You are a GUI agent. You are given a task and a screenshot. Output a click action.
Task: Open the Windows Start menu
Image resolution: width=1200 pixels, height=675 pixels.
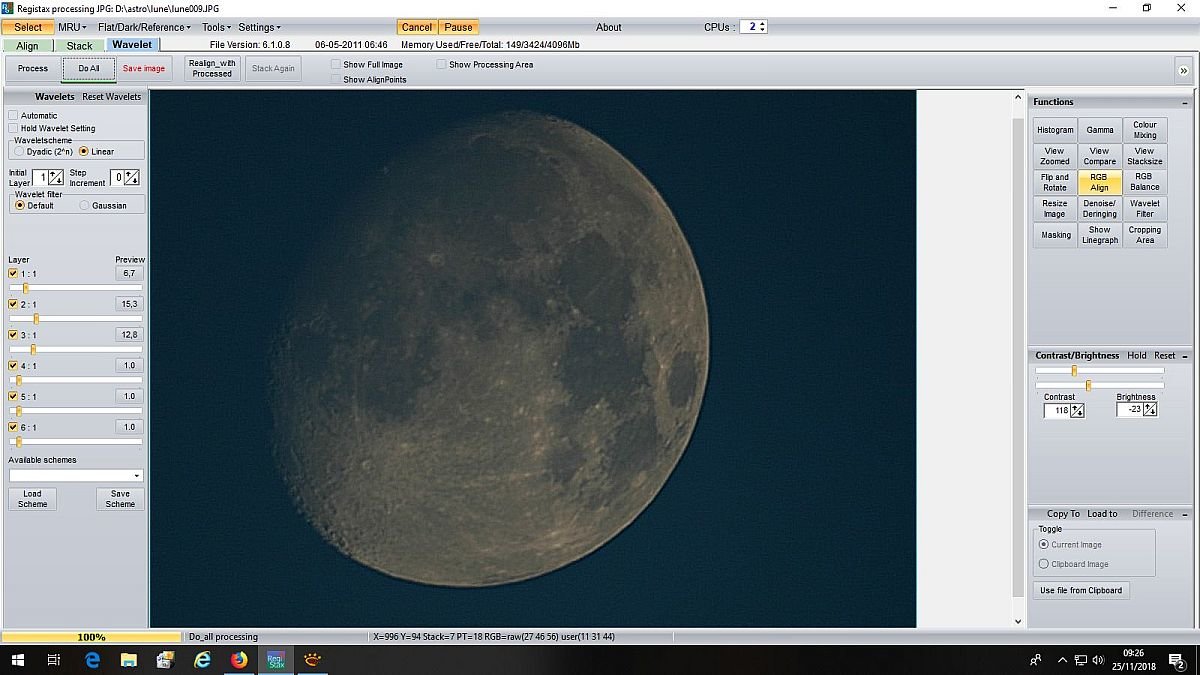[x=17, y=660]
